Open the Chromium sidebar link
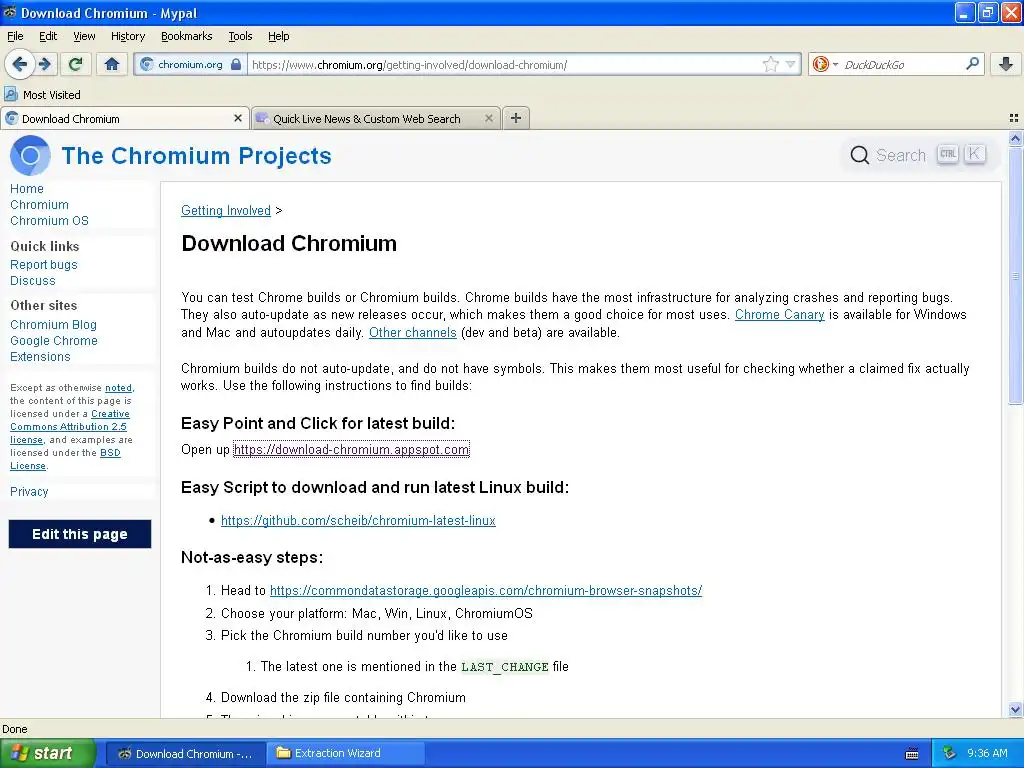1024x768 pixels. coord(39,204)
